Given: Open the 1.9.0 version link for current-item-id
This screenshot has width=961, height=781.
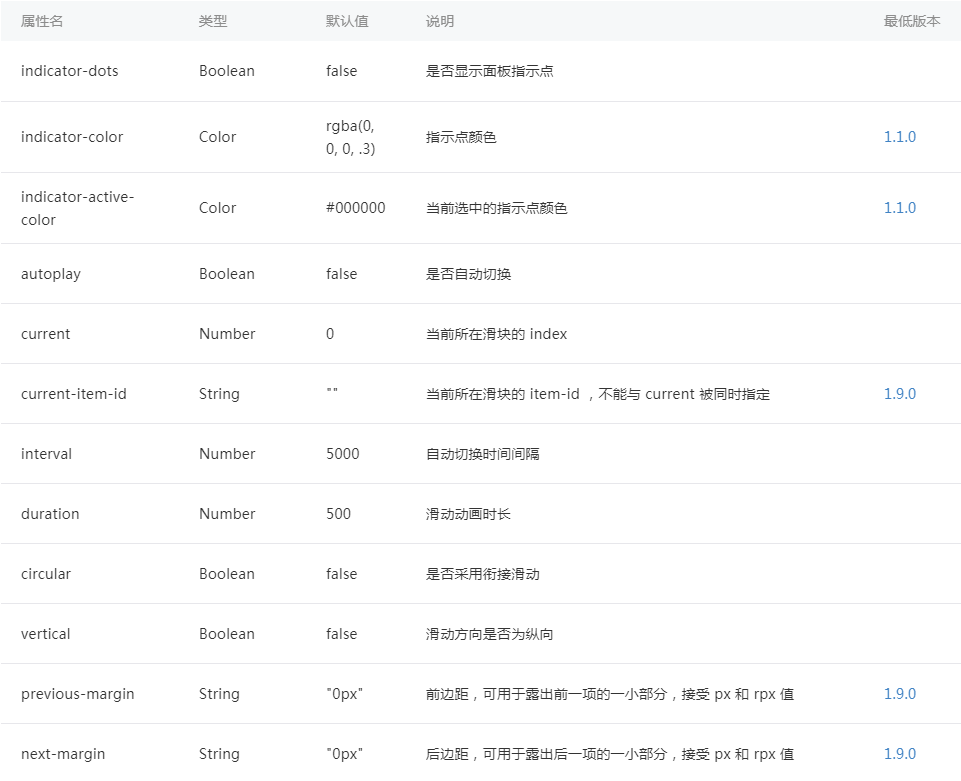Looking at the screenshot, I should pos(899,394).
